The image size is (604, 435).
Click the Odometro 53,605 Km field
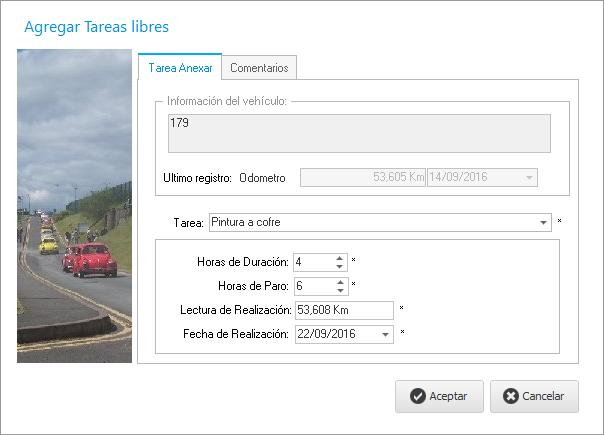[x=363, y=178]
